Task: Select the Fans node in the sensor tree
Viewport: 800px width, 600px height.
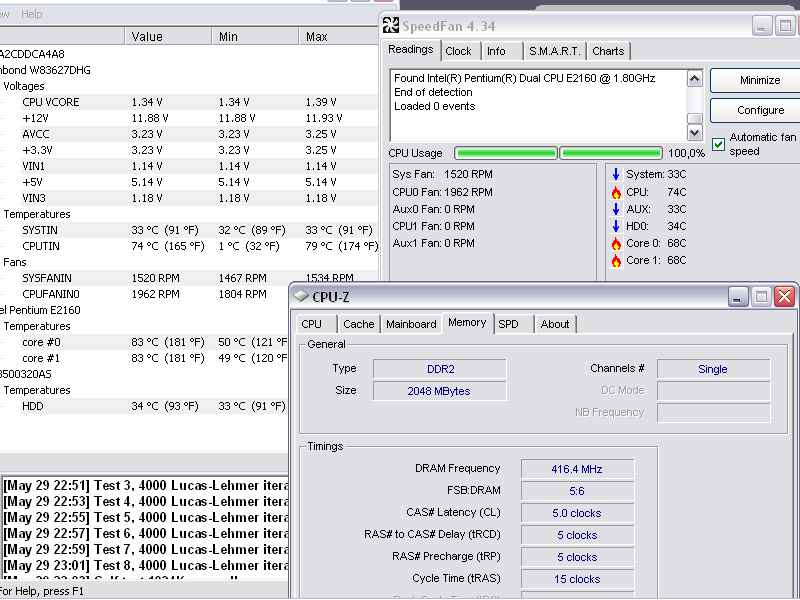Action: click(15, 262)
